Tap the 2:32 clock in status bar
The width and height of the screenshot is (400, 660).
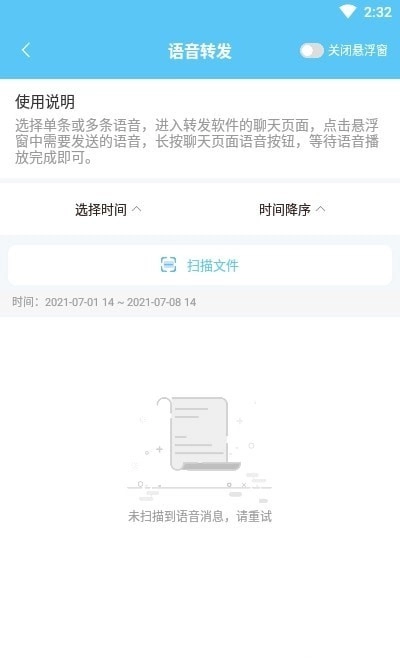point(378,12)
